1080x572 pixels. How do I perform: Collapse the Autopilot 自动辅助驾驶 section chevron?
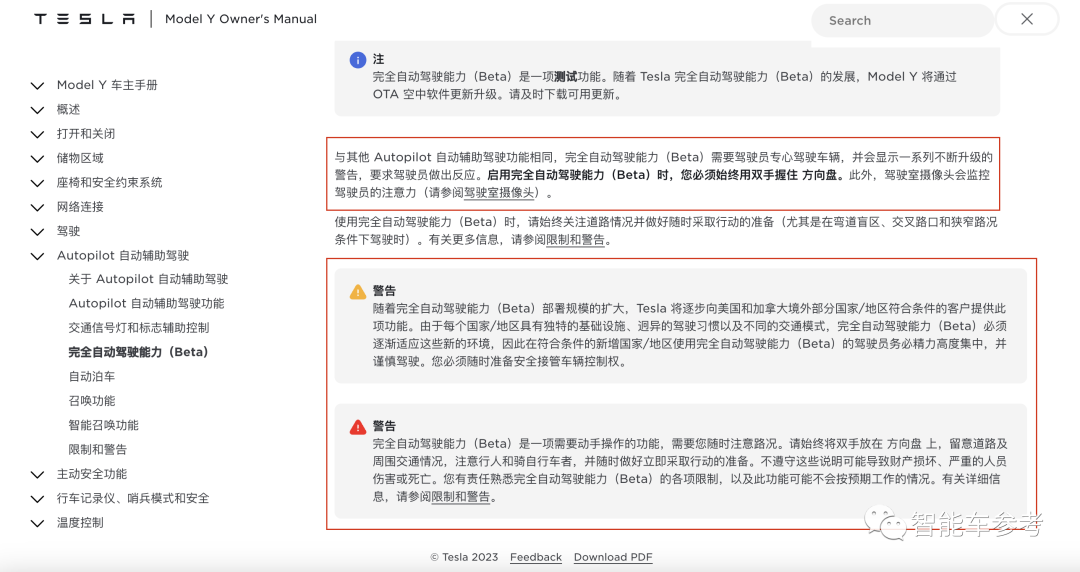(37, 256)
